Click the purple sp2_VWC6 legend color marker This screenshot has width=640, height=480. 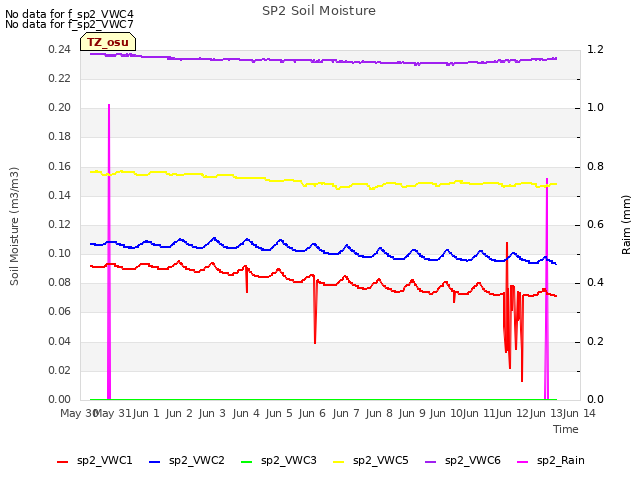tap(431, 462)
